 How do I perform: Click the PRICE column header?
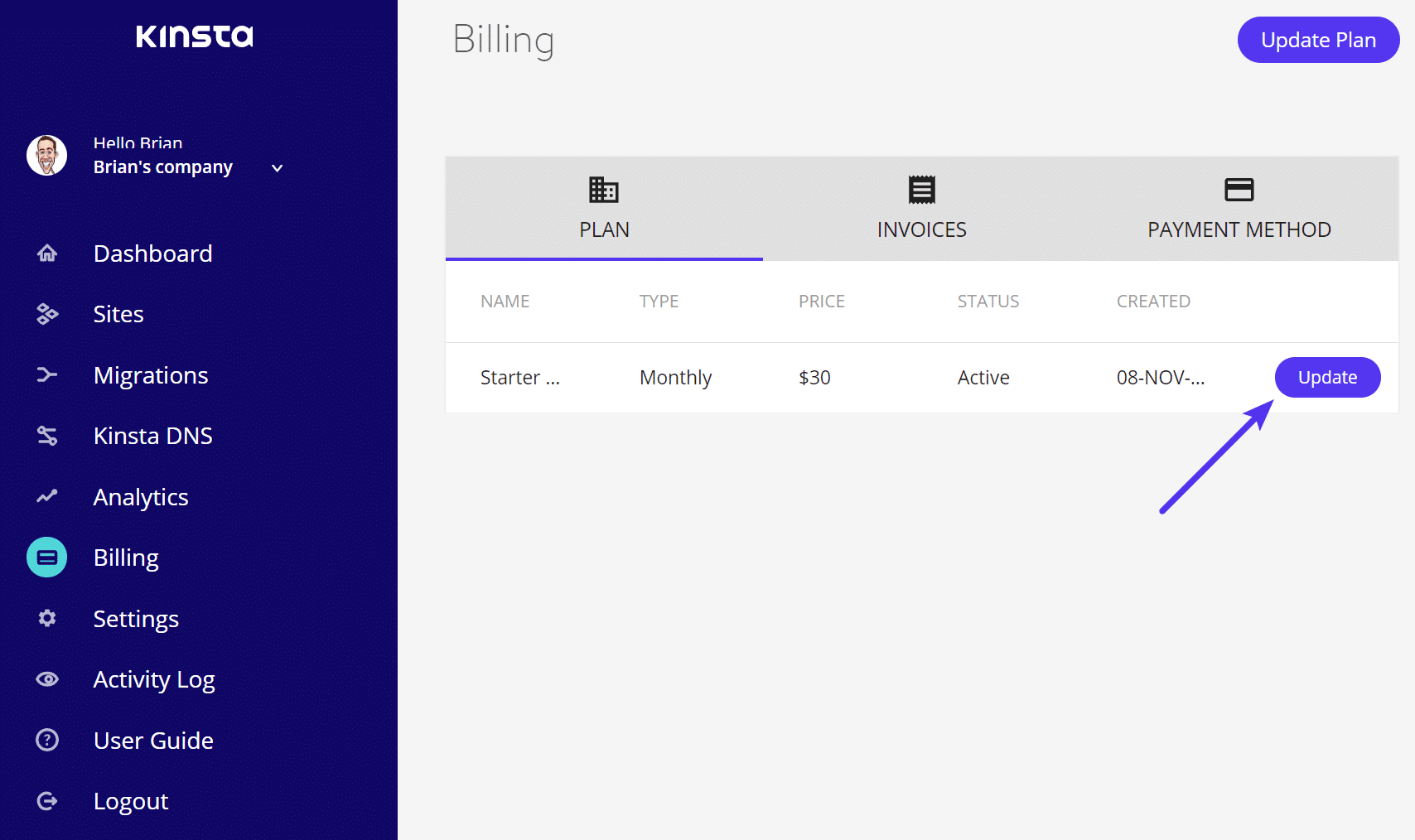[822, 302]
